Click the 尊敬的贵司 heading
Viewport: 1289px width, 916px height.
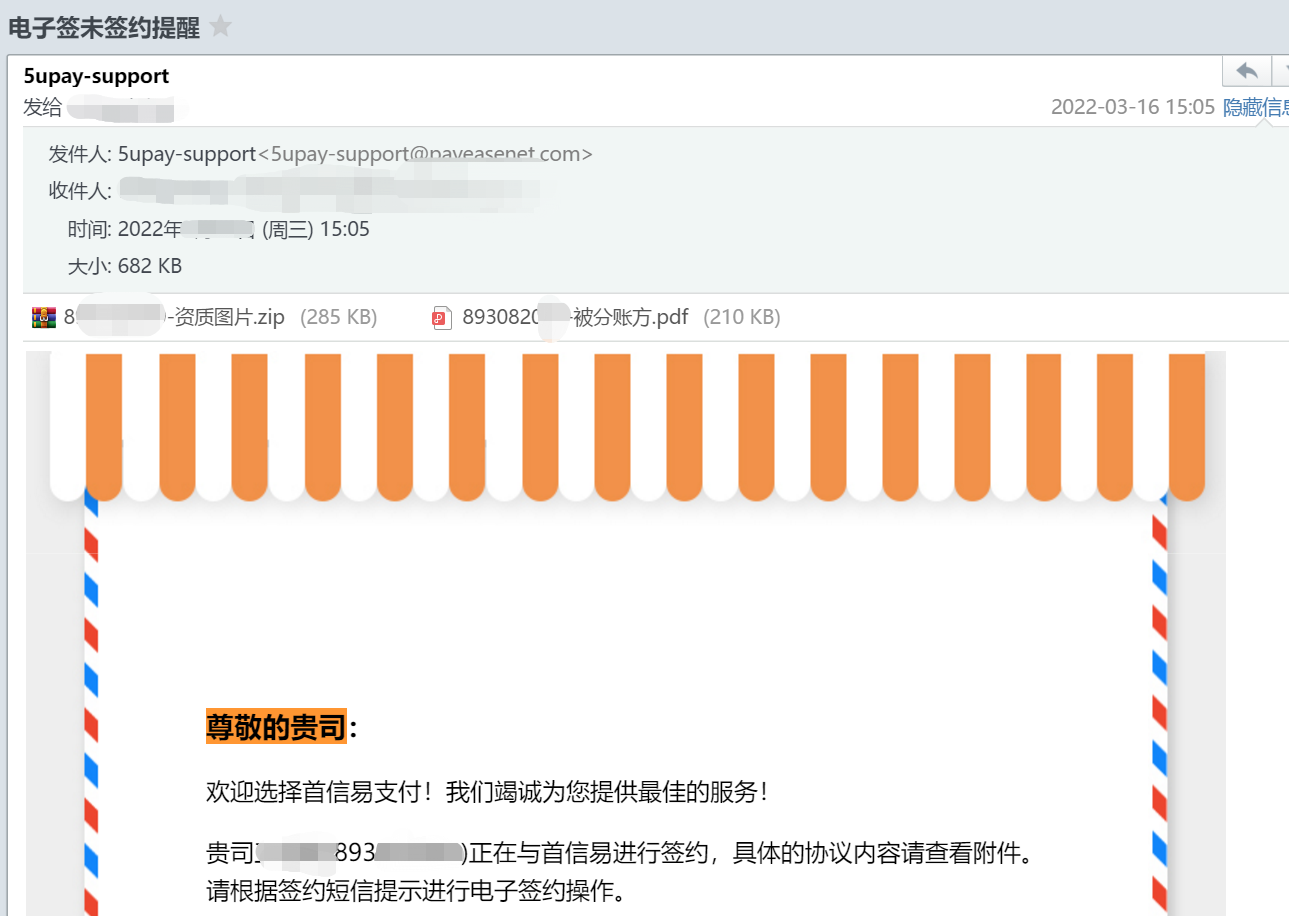(276, 727)
